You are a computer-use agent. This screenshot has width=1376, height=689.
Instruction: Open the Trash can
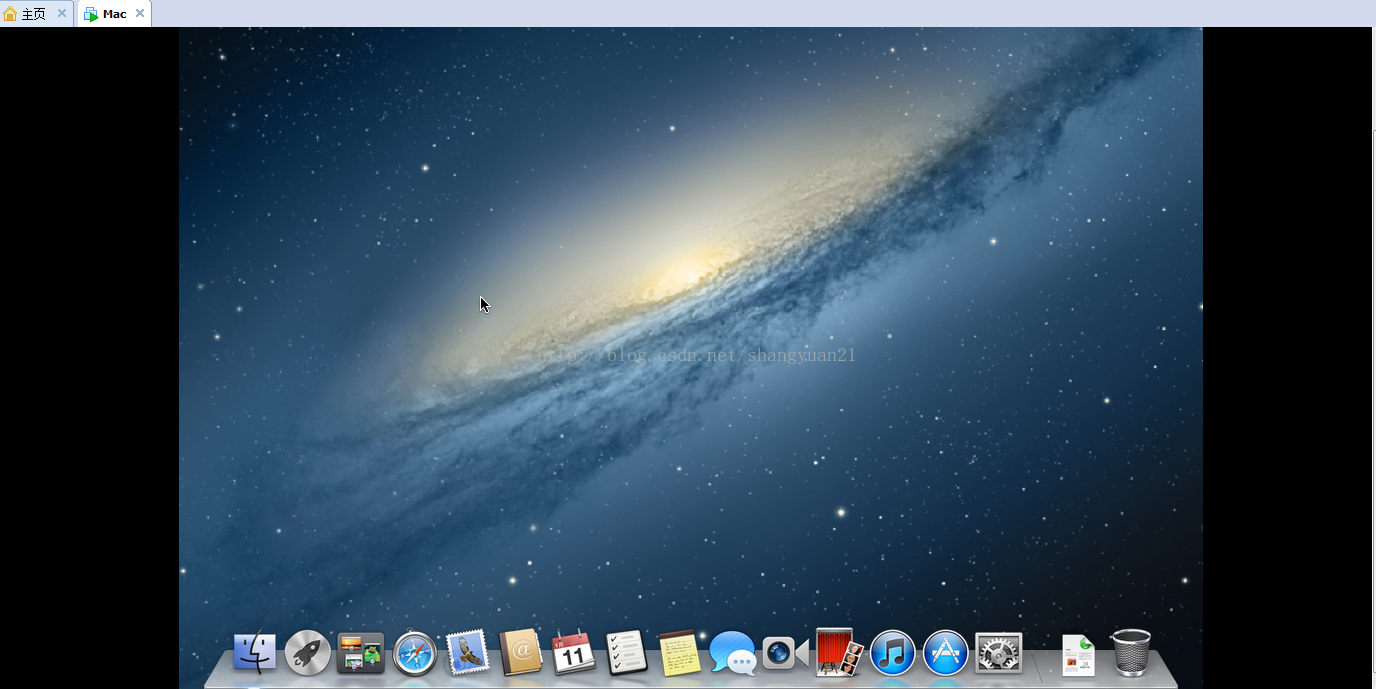1131,653
